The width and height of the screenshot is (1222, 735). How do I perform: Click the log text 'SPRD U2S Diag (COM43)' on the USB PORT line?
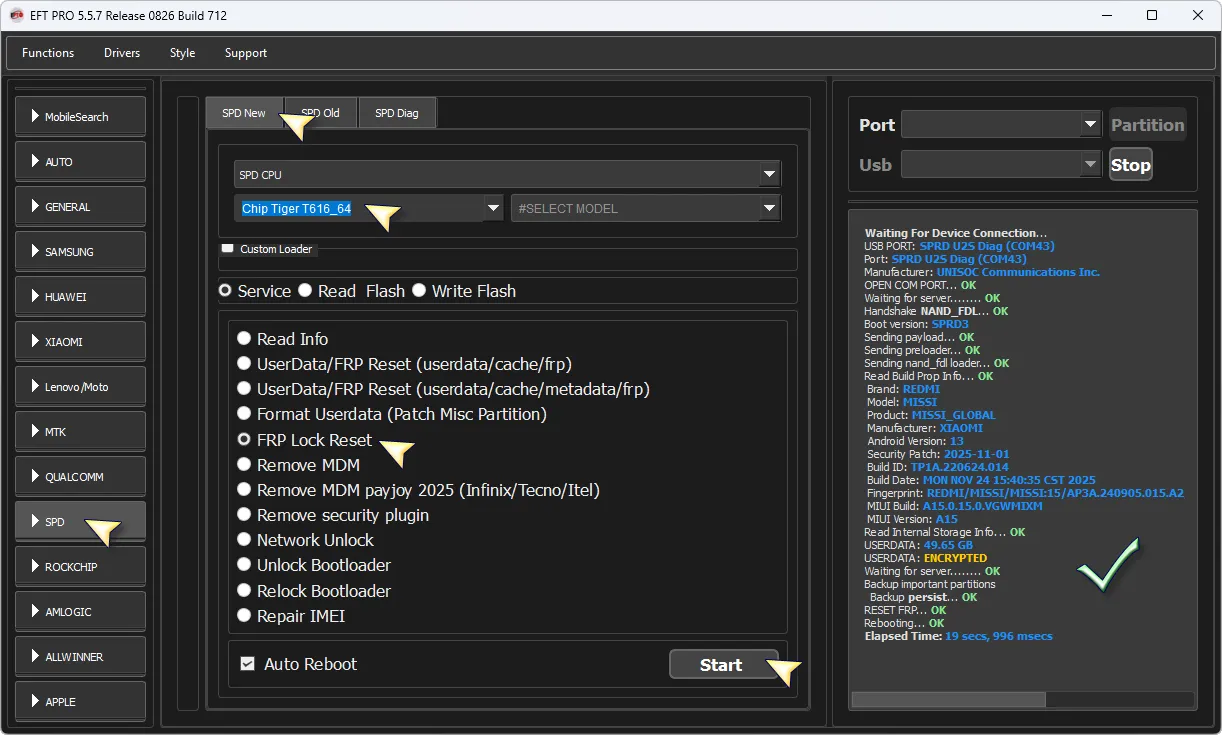pyautogui.click(x=987, y=246)
